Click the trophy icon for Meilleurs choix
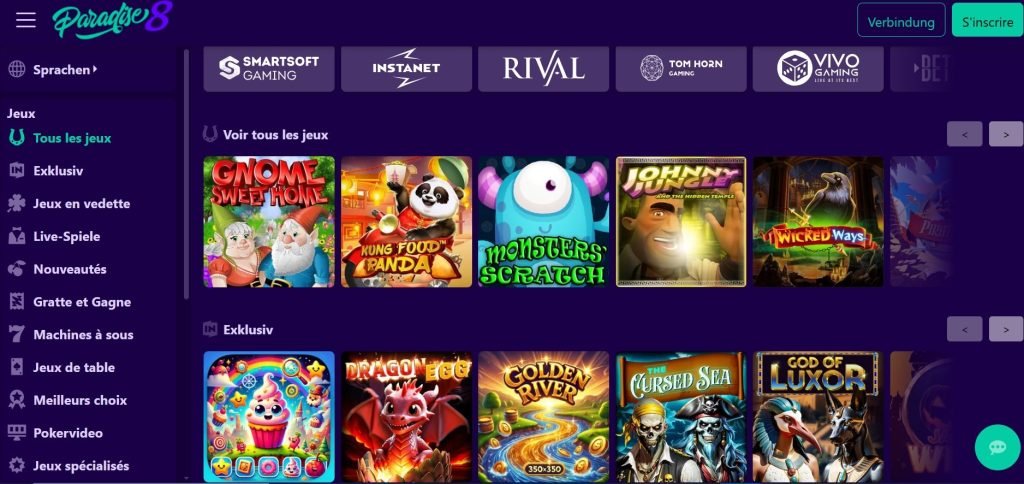1024x484 pixels. coord(17,400)
